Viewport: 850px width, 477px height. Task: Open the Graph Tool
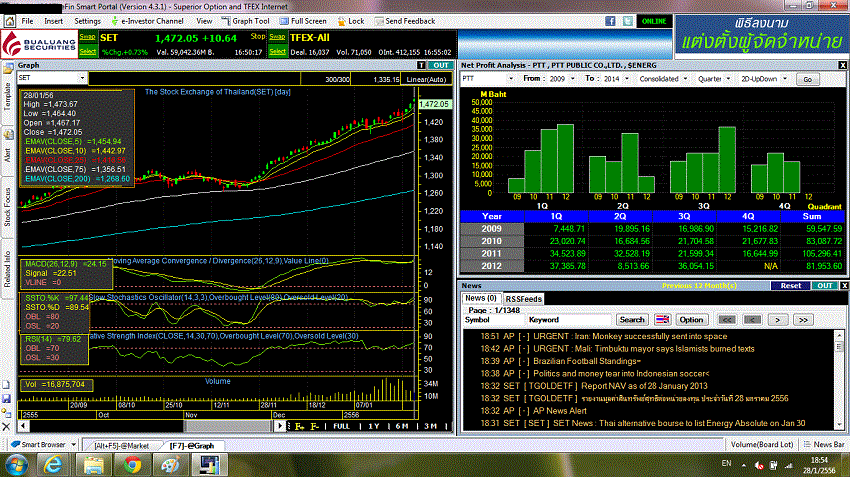pyautogui.click(x=245, y=21)
